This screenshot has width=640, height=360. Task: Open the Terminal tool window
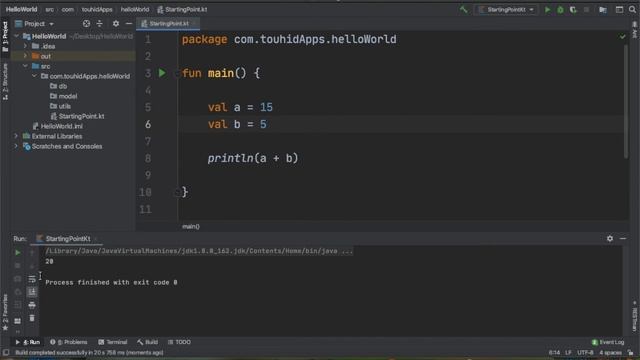click(x=113, y=342)
